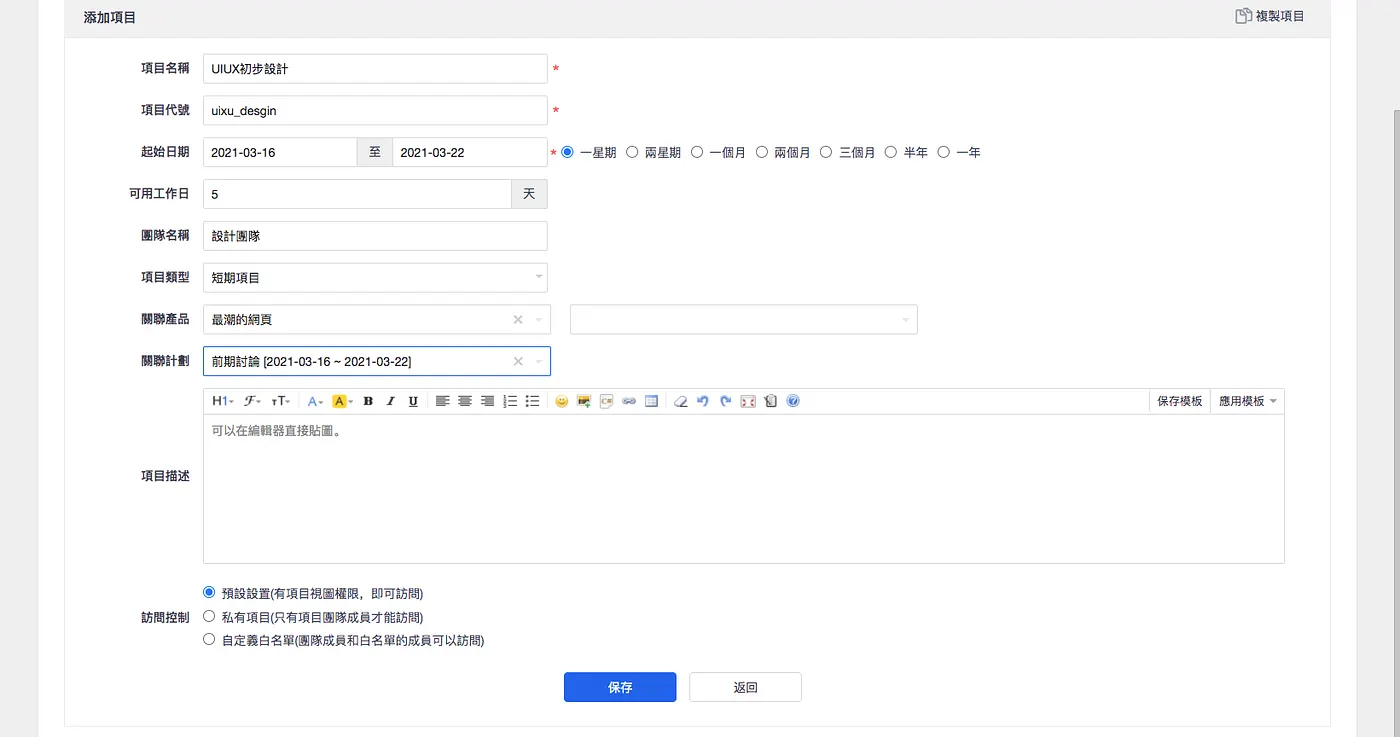Choose the 自定義白名單 access option
Image resolution: width=1400 pixels, height=737 pixels.
click(x=209, y=640)
